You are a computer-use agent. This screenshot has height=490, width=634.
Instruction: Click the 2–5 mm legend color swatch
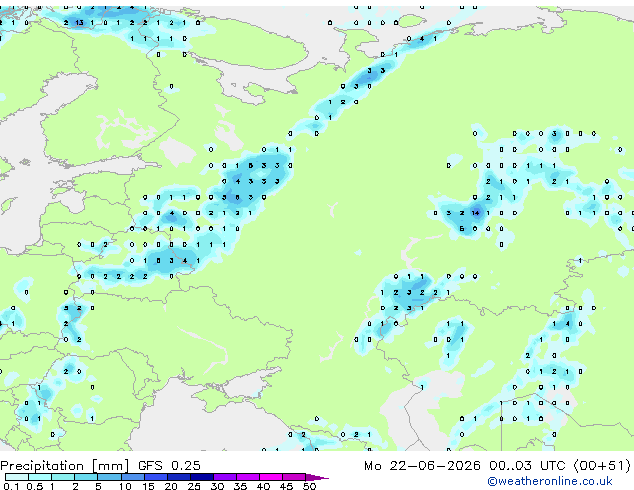tap(86, 477)
